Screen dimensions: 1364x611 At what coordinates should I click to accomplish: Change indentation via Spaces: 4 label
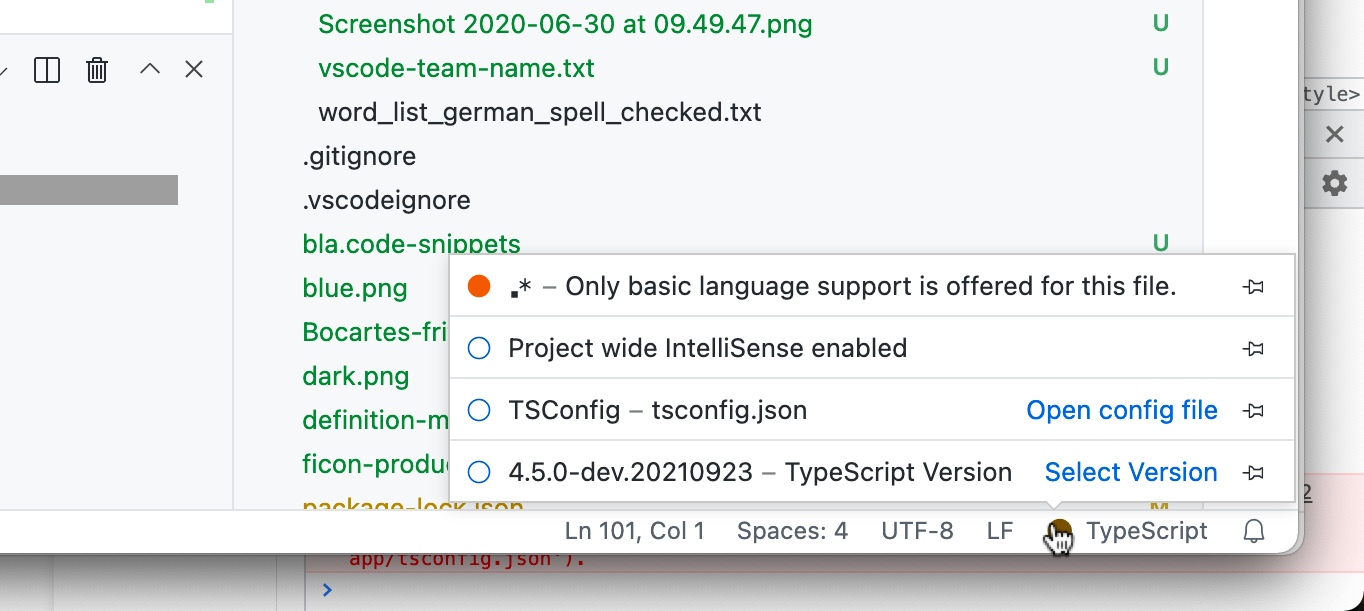pos(792,531)
